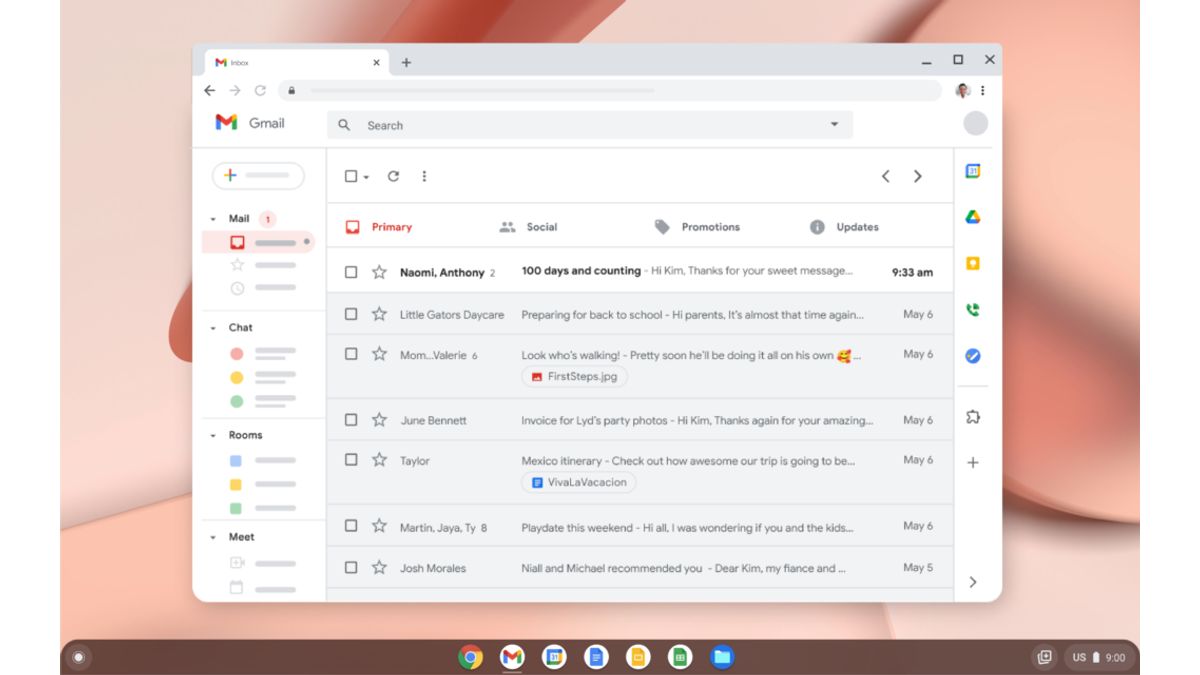Open Google Drive in the side panel
Screen dimensions: 1200x675
click(972, 217)
